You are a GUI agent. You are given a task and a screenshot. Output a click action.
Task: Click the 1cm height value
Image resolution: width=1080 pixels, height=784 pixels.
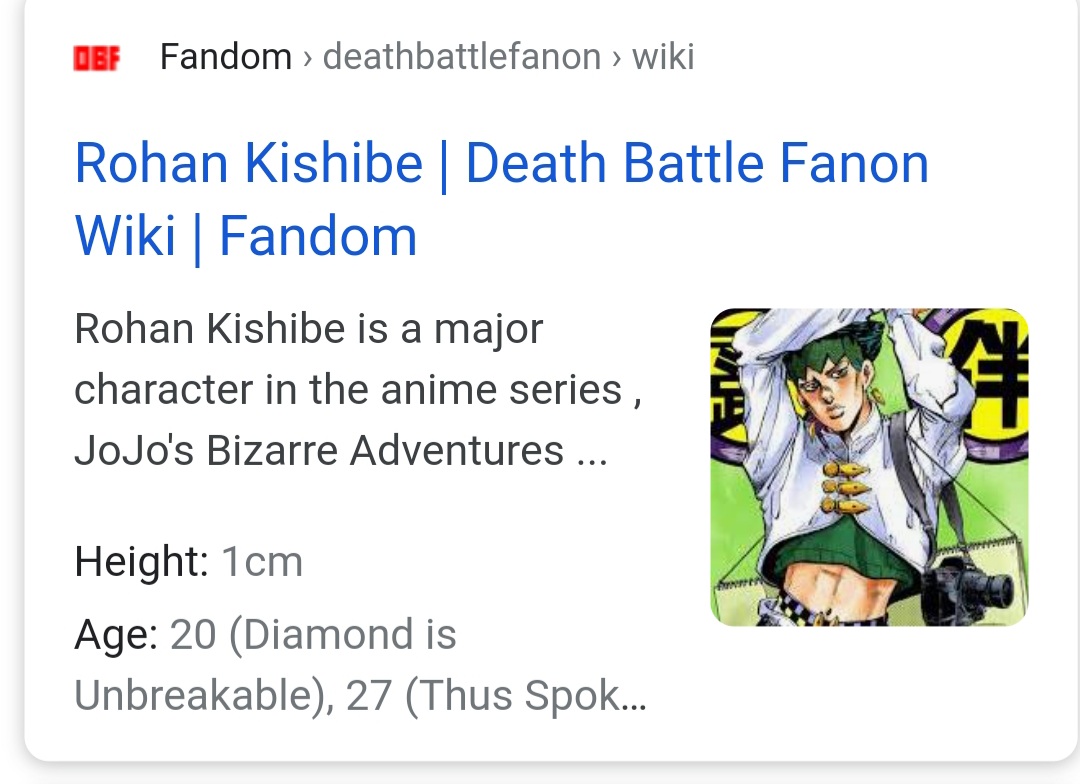point(261,562)
